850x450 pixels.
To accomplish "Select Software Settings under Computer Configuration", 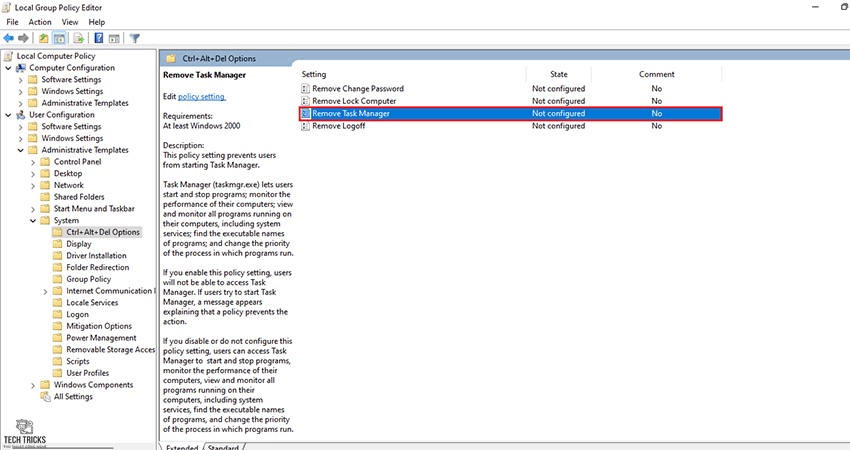I will (x=72, y=79).
